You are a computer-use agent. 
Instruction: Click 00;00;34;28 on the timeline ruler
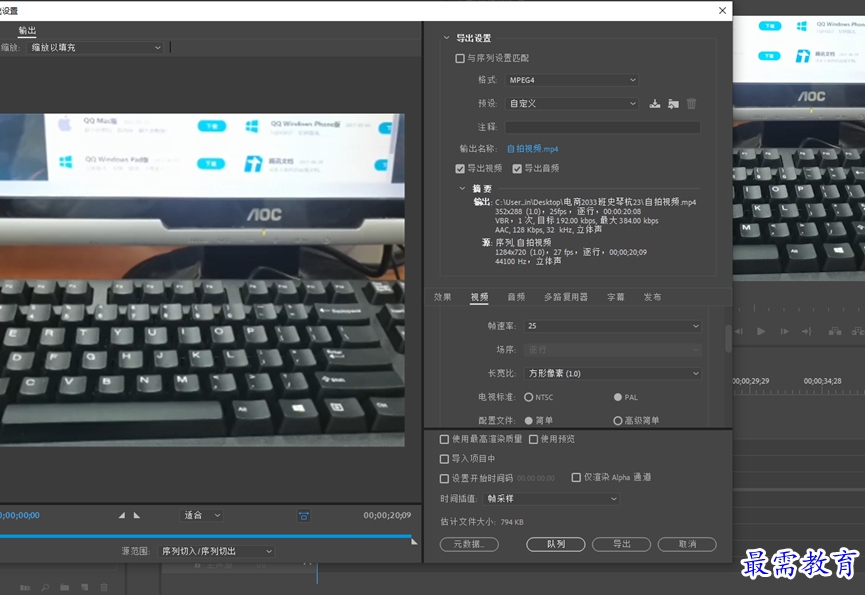tap(822, 381)
